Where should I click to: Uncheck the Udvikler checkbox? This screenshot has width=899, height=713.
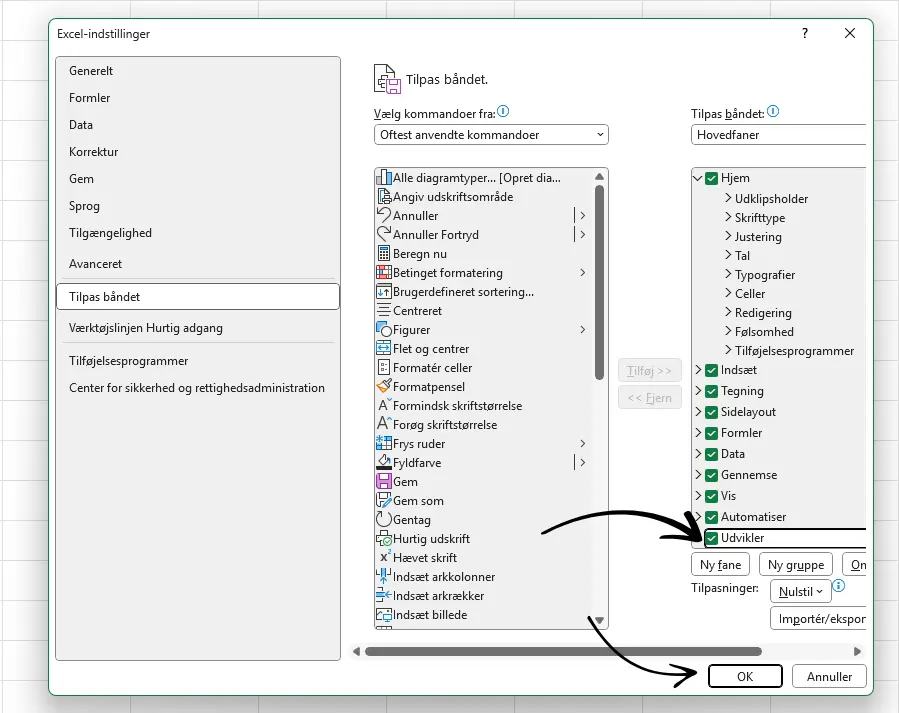click(712, 538)
